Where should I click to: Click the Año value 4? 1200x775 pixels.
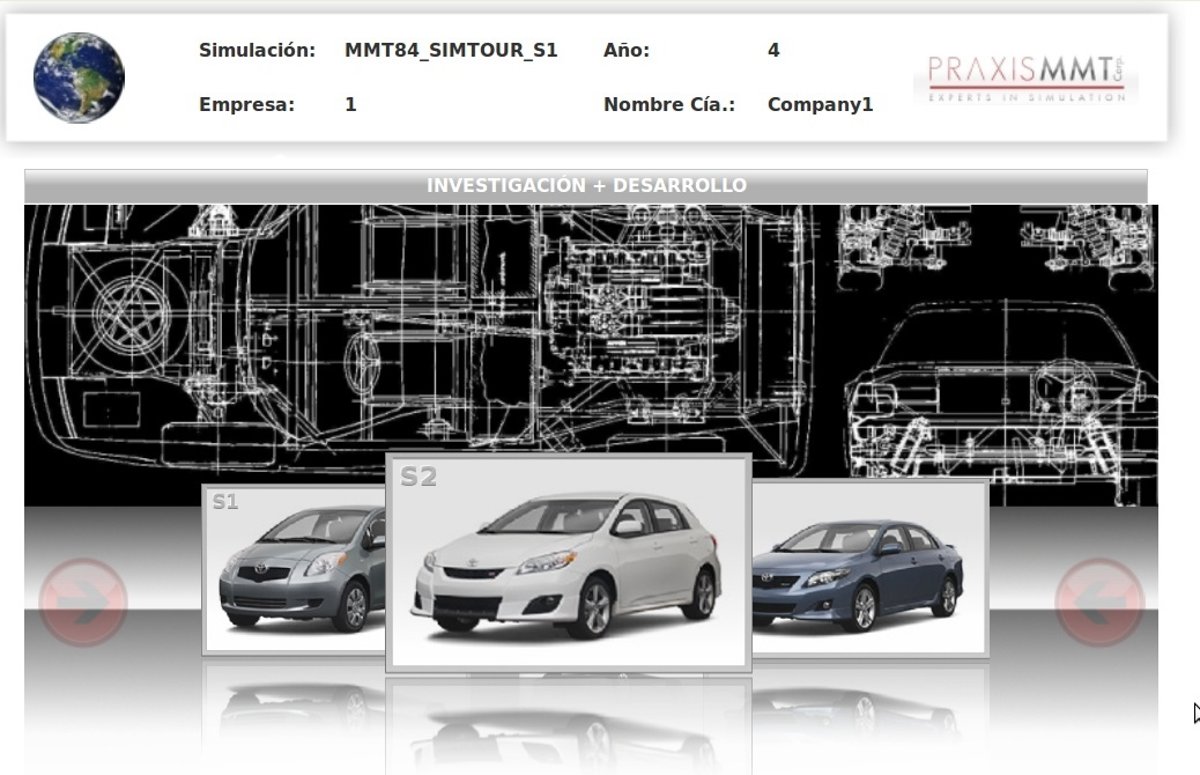773,50
